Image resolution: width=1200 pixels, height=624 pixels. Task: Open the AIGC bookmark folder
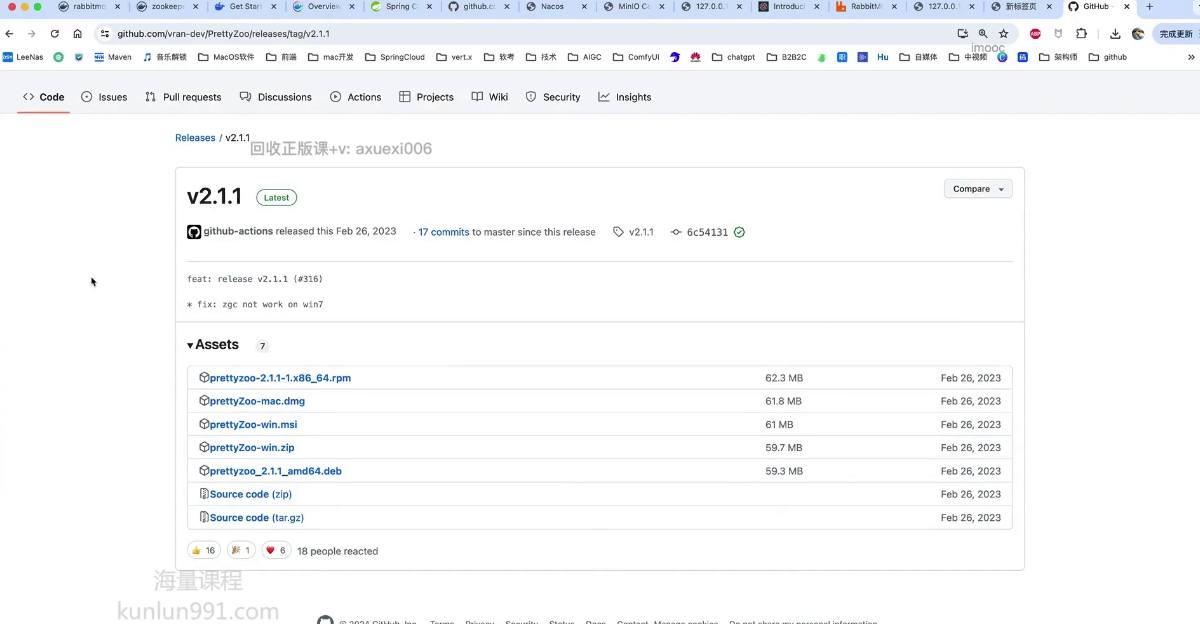click(x=584, y=57)
